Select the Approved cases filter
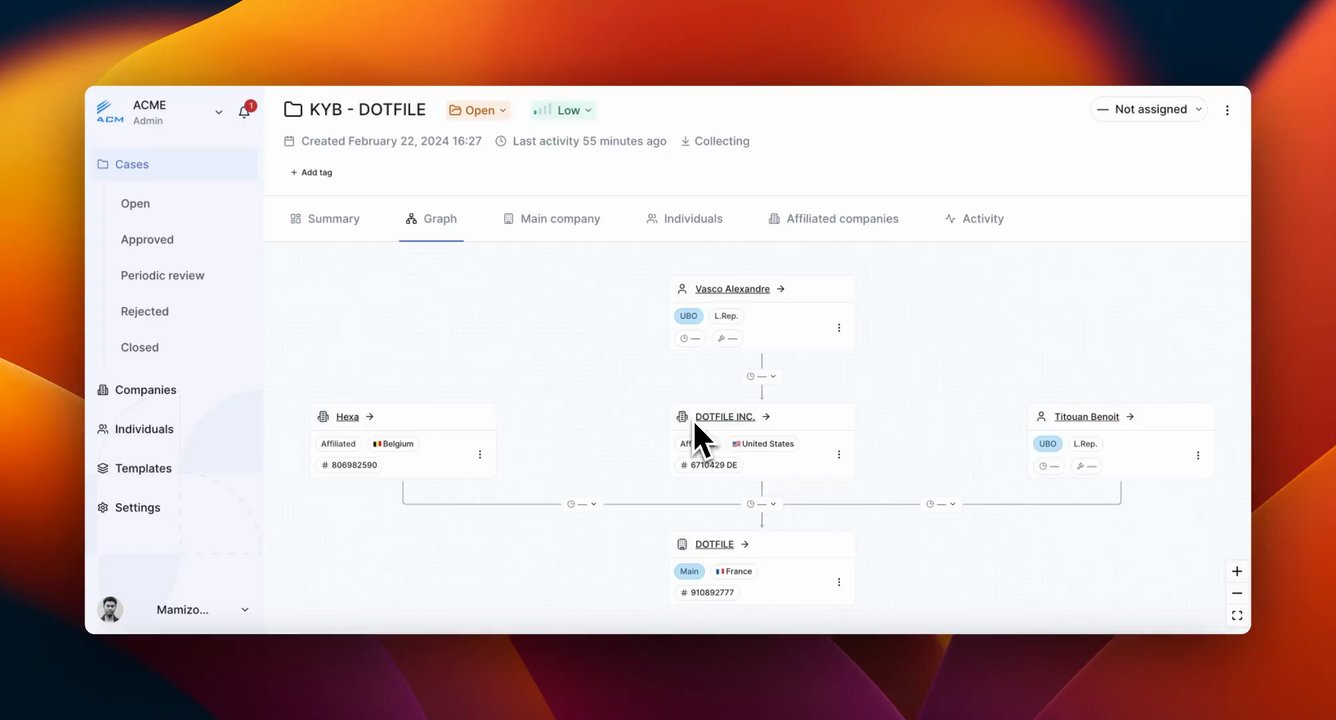The image size is (1336, 720). pos(147,239)
